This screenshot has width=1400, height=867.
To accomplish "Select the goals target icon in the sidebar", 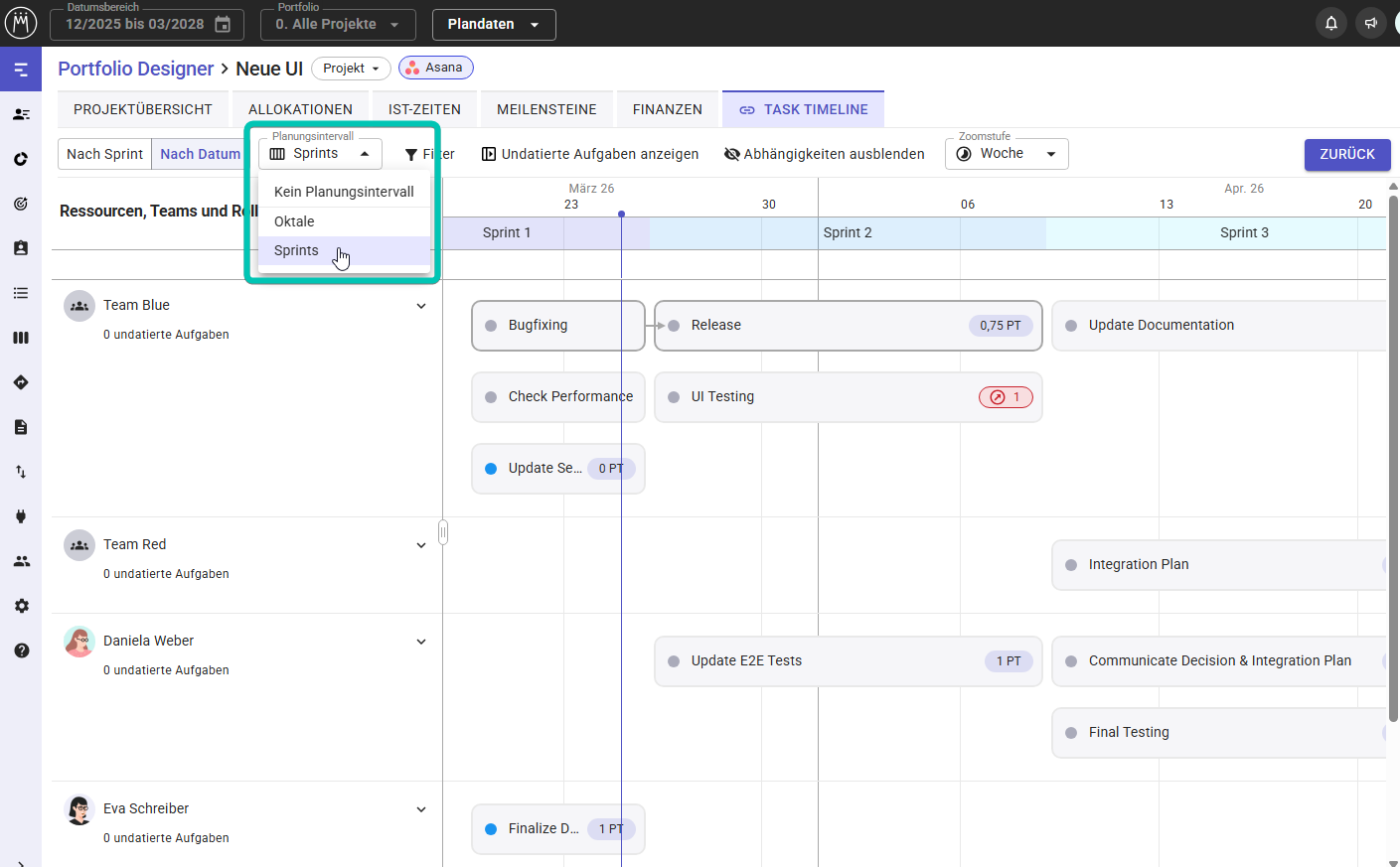I will (x=21, y=204).
